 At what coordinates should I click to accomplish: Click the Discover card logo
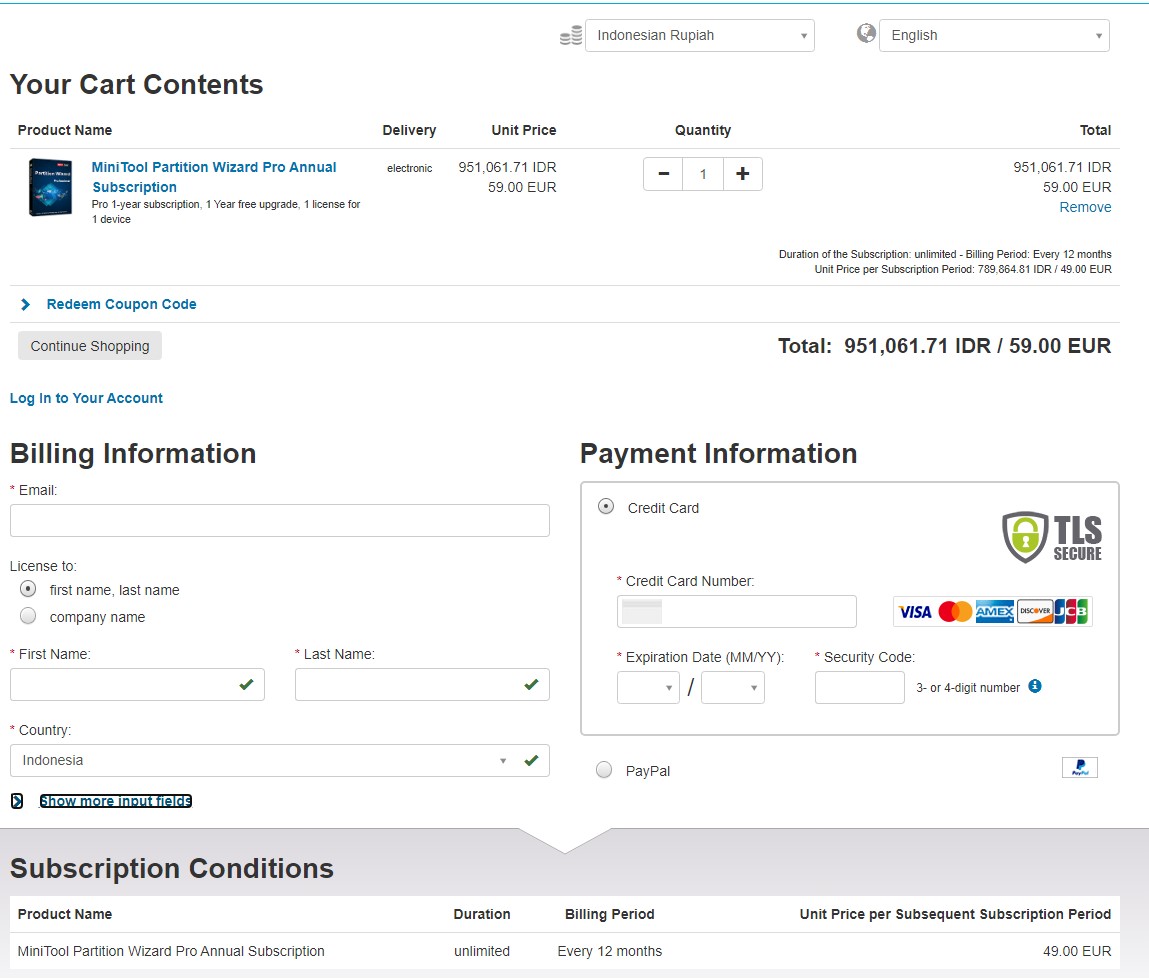(1035, 612)
